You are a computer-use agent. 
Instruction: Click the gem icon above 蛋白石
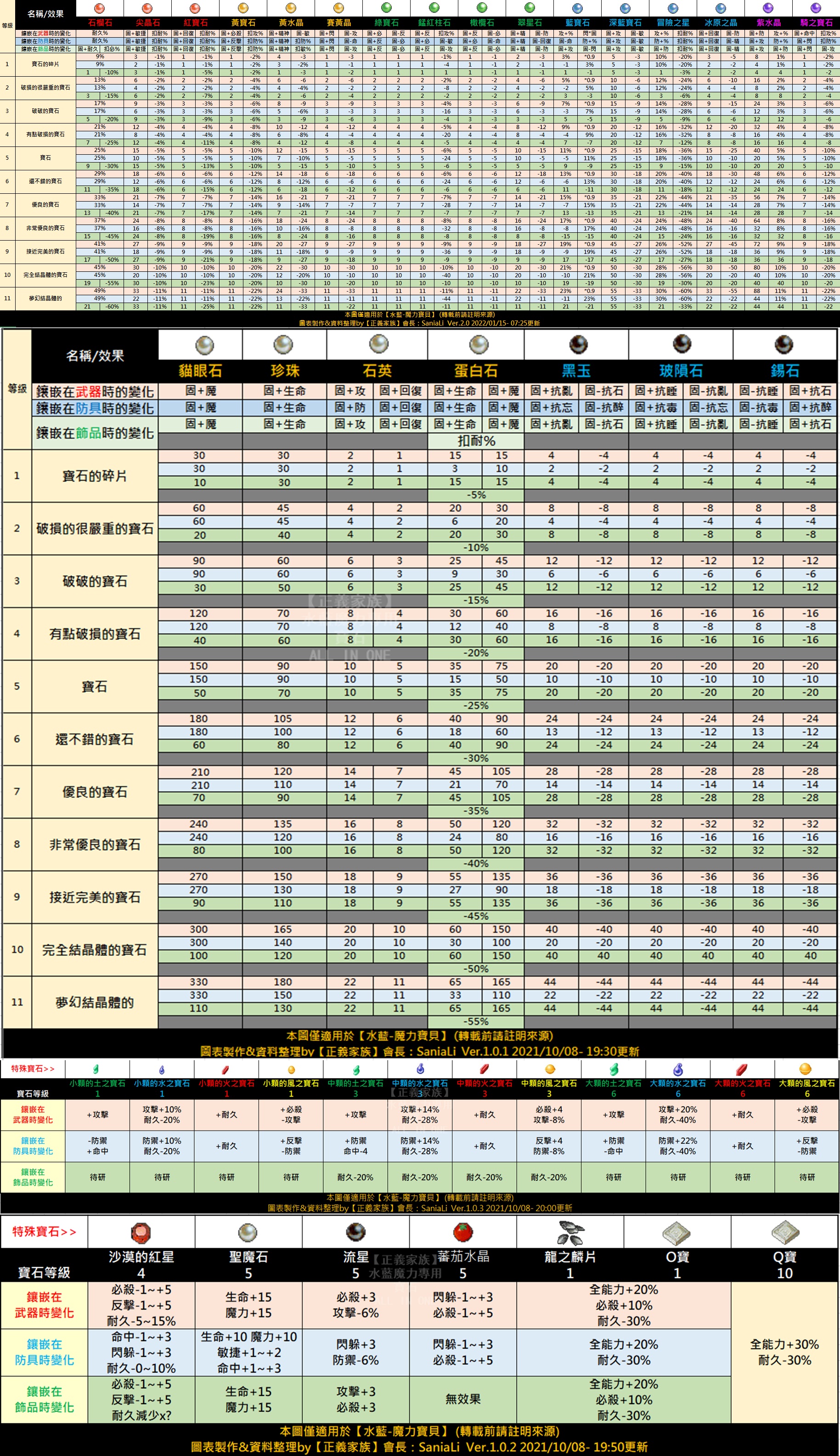pos(479,345)
